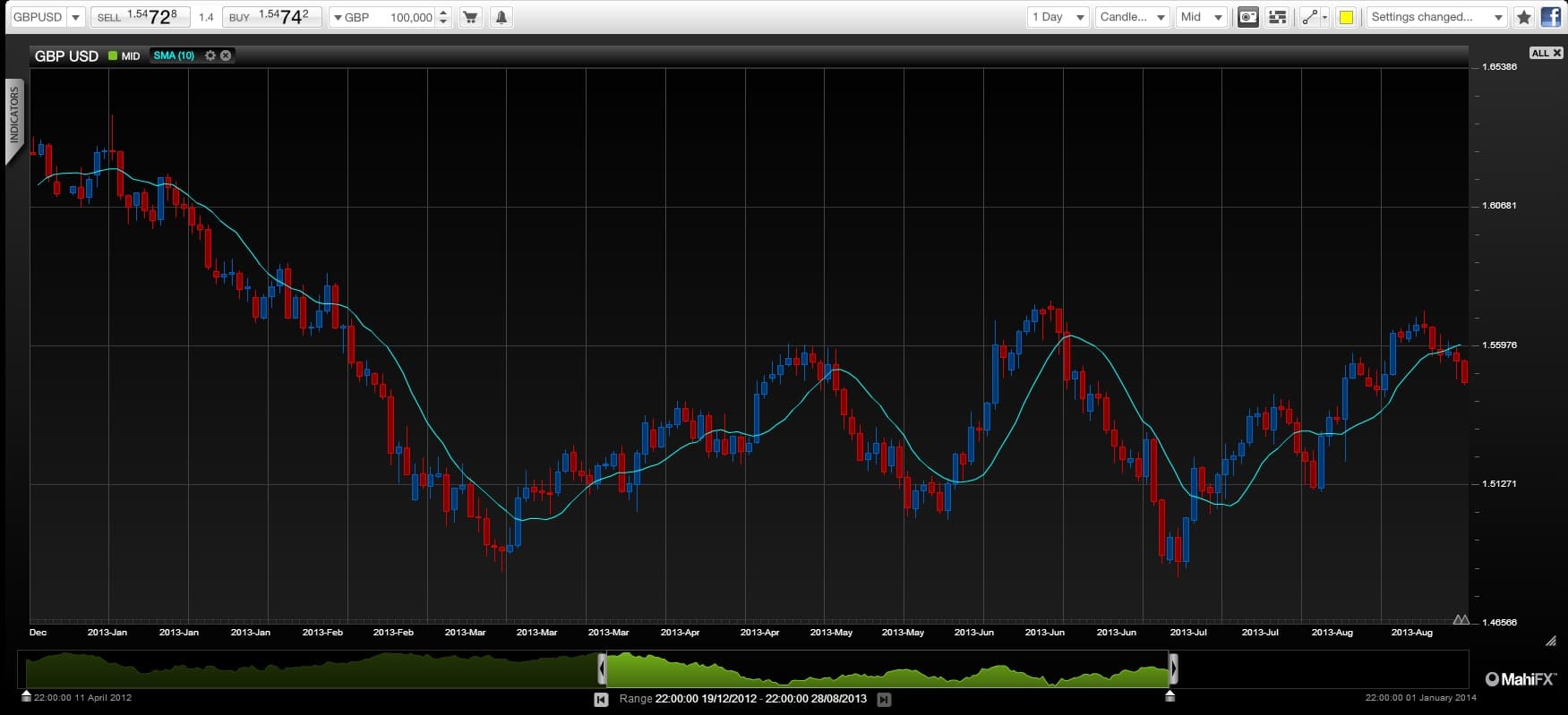1568x715 pixels.
Task: Open the Mid price type dropdown
Action: click(1201, 17)
